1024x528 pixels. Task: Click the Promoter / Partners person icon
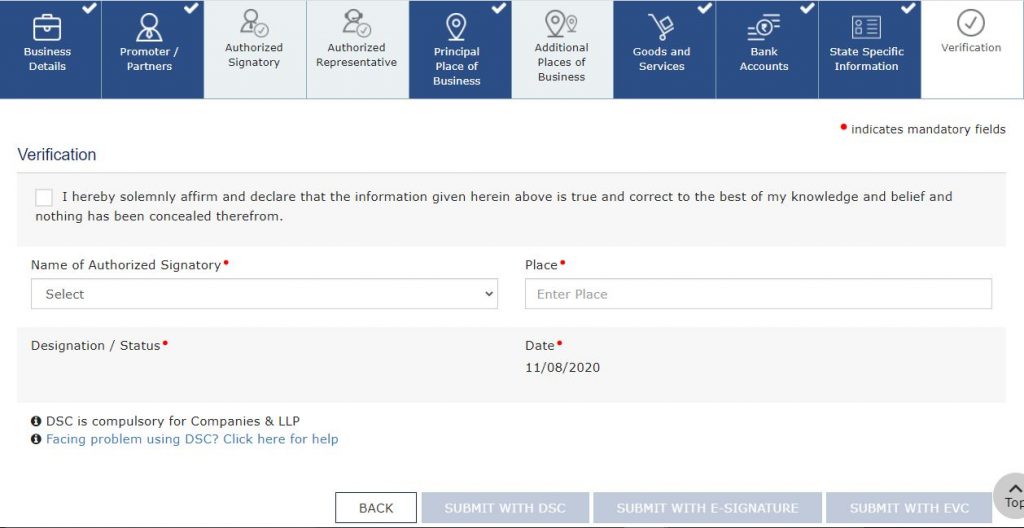(x=149, y=27)
